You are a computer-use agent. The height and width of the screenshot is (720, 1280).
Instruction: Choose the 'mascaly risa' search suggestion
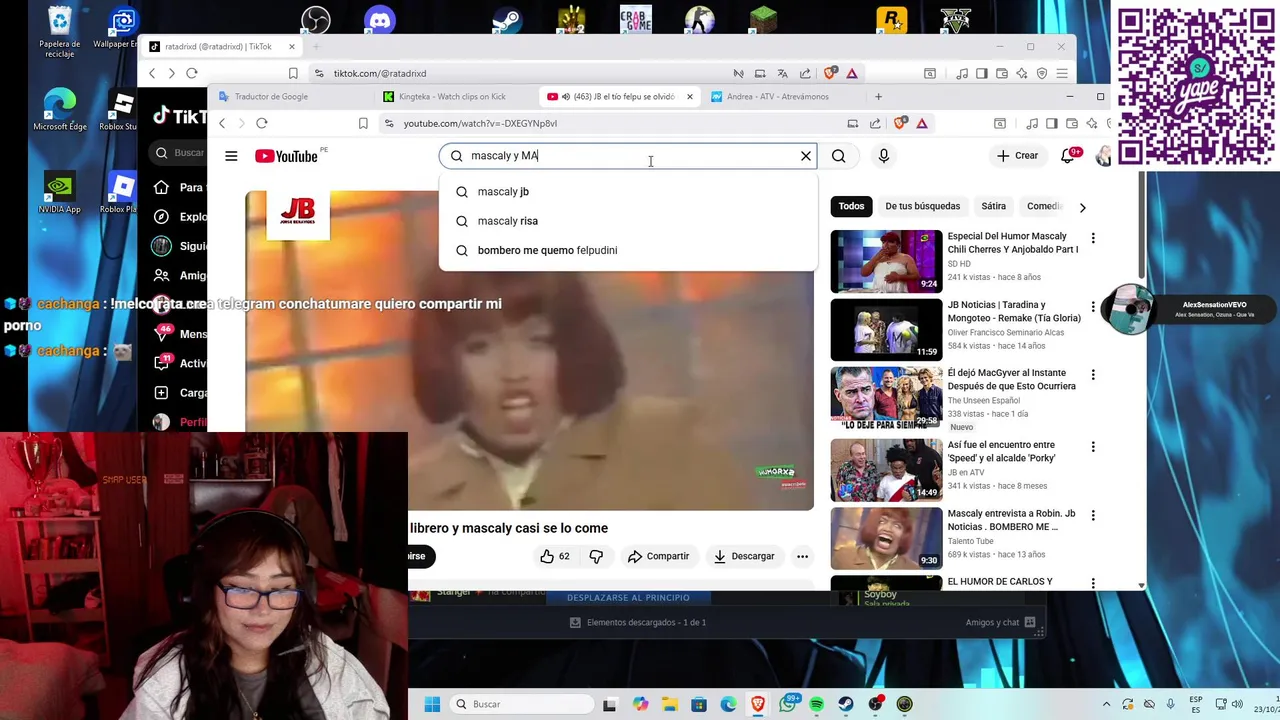point(628,221)
